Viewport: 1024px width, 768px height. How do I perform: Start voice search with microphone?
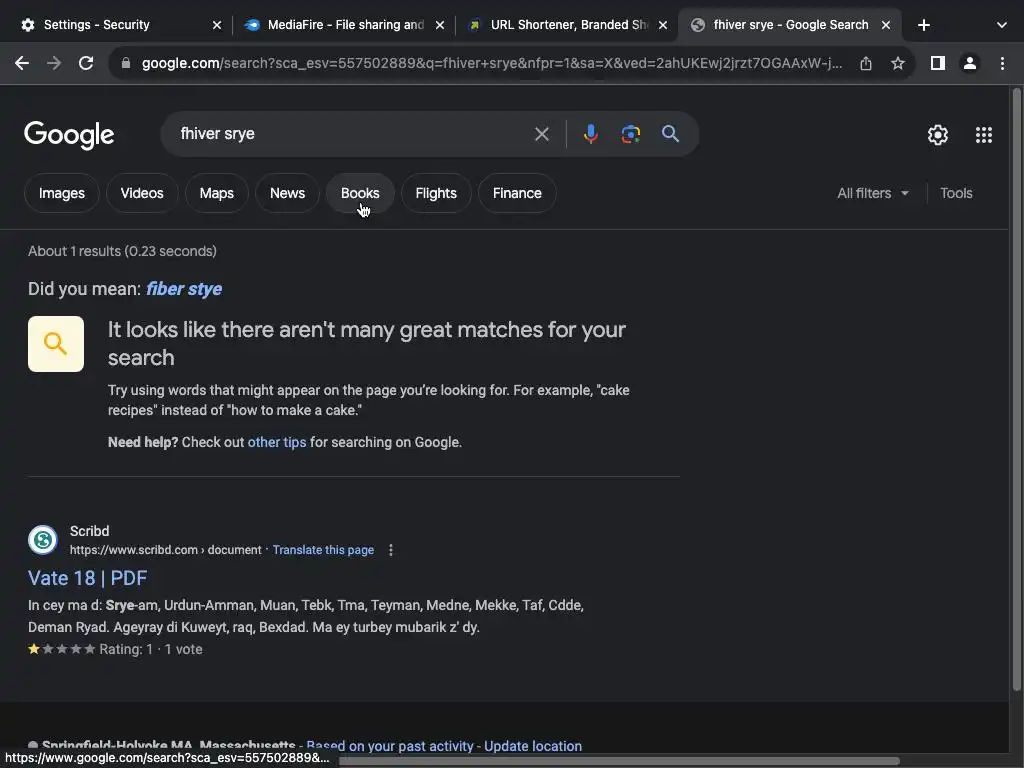590,134
